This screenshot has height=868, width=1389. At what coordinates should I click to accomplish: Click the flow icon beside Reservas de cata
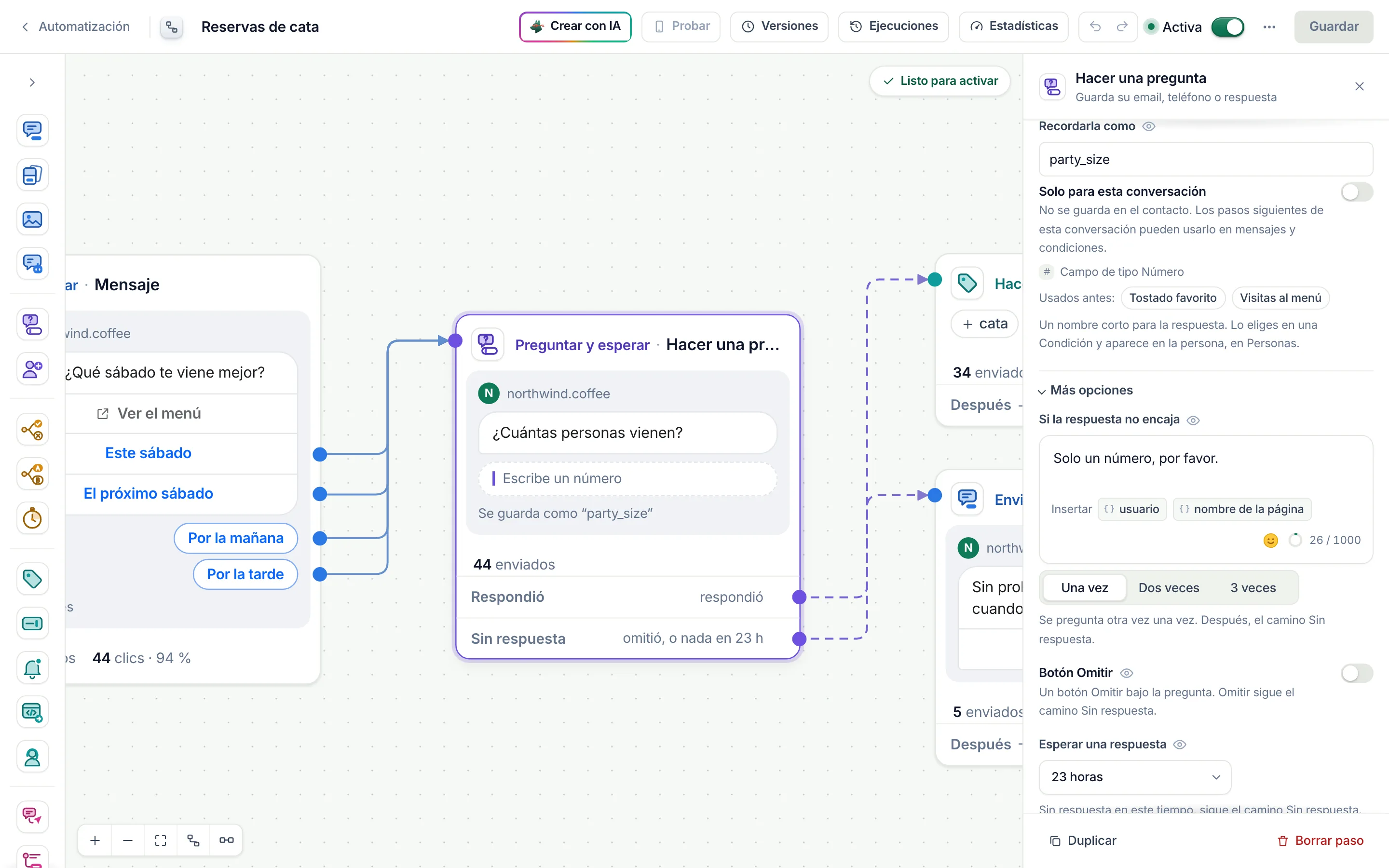(172, 27)
